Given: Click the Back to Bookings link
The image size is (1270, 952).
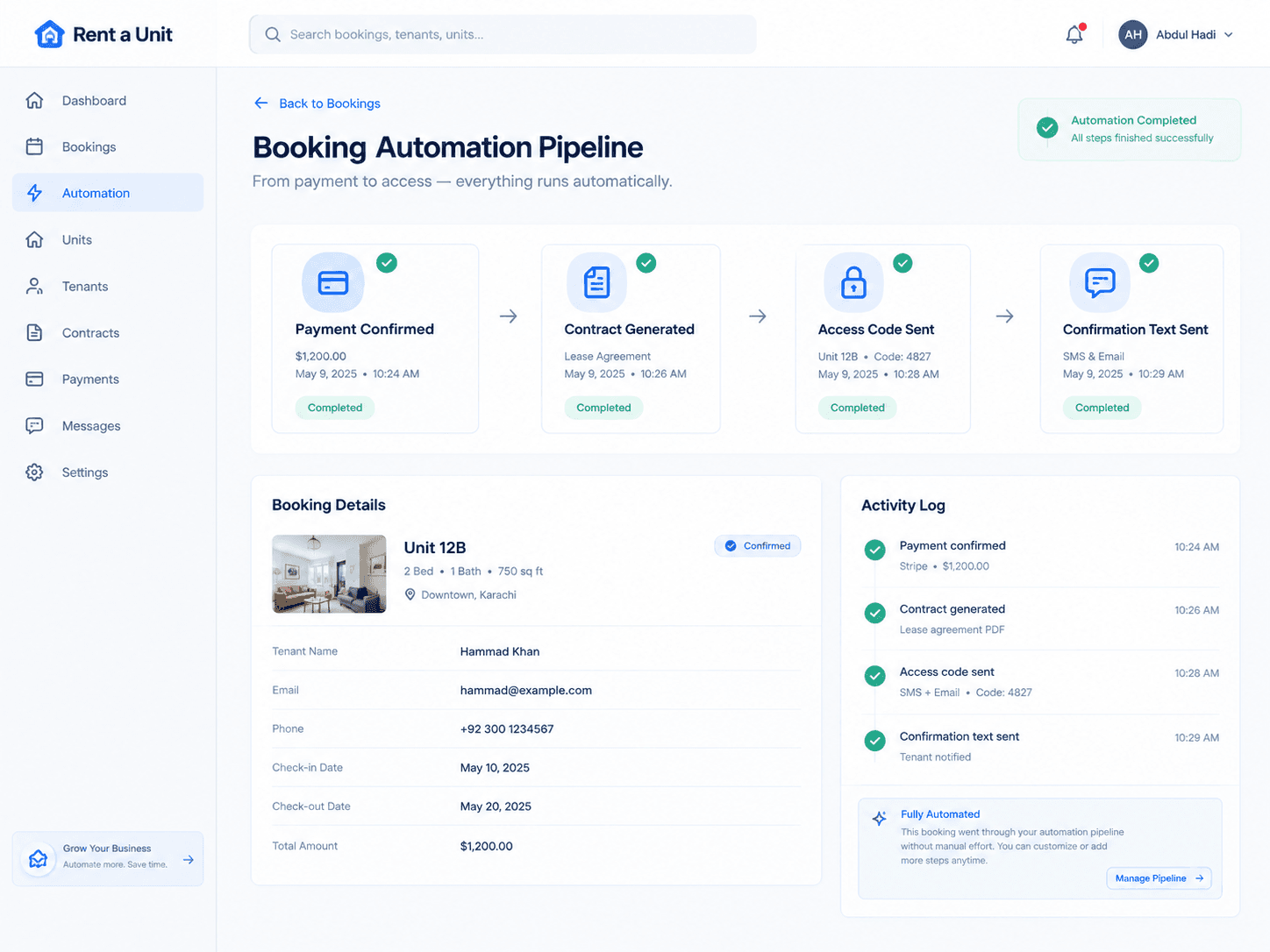Looking at the screenshot, I should pyautogui.click(x=317, y=103).
